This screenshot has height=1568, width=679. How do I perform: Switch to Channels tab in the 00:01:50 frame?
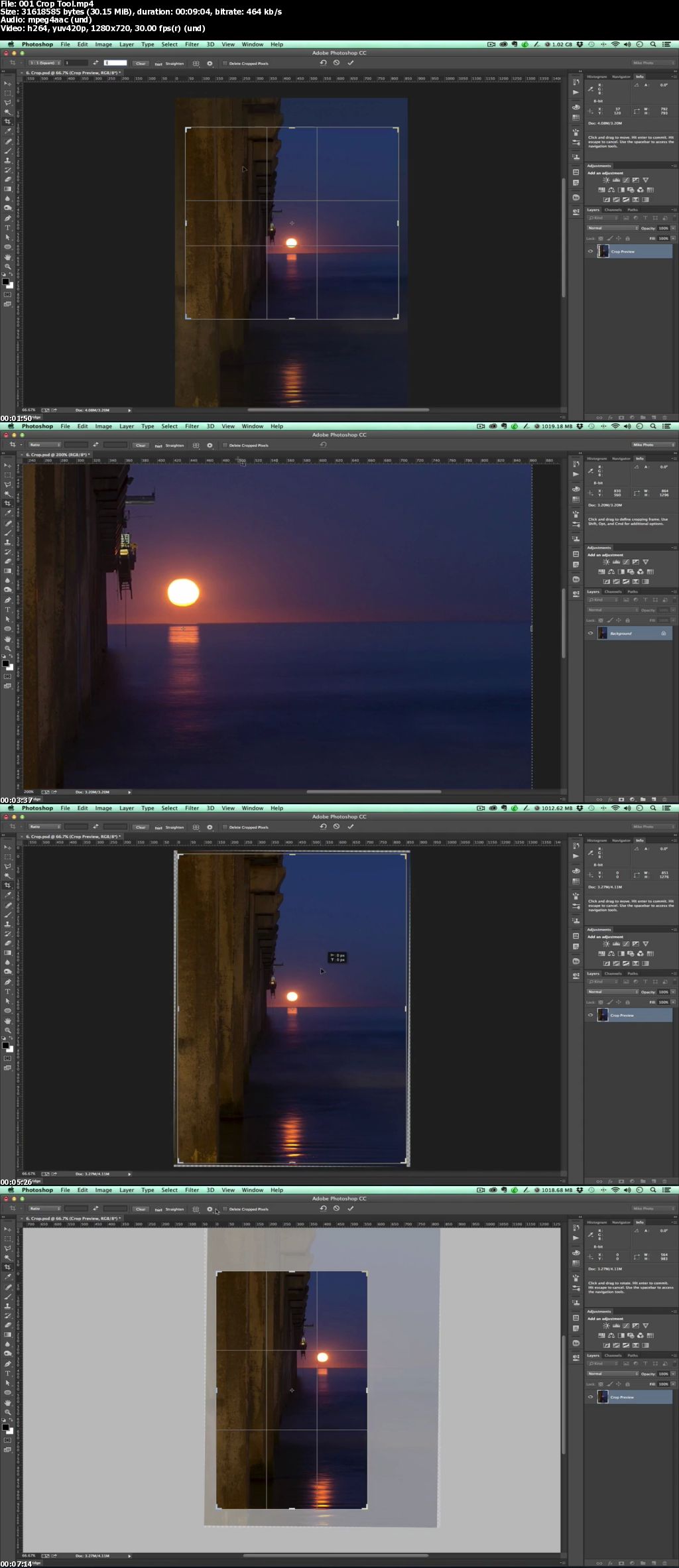(613, 210)
